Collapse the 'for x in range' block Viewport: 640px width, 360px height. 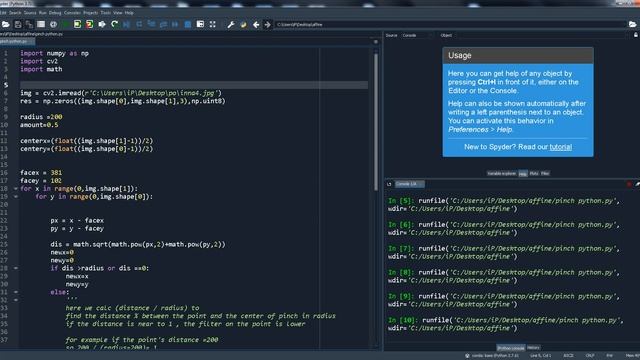16,189
